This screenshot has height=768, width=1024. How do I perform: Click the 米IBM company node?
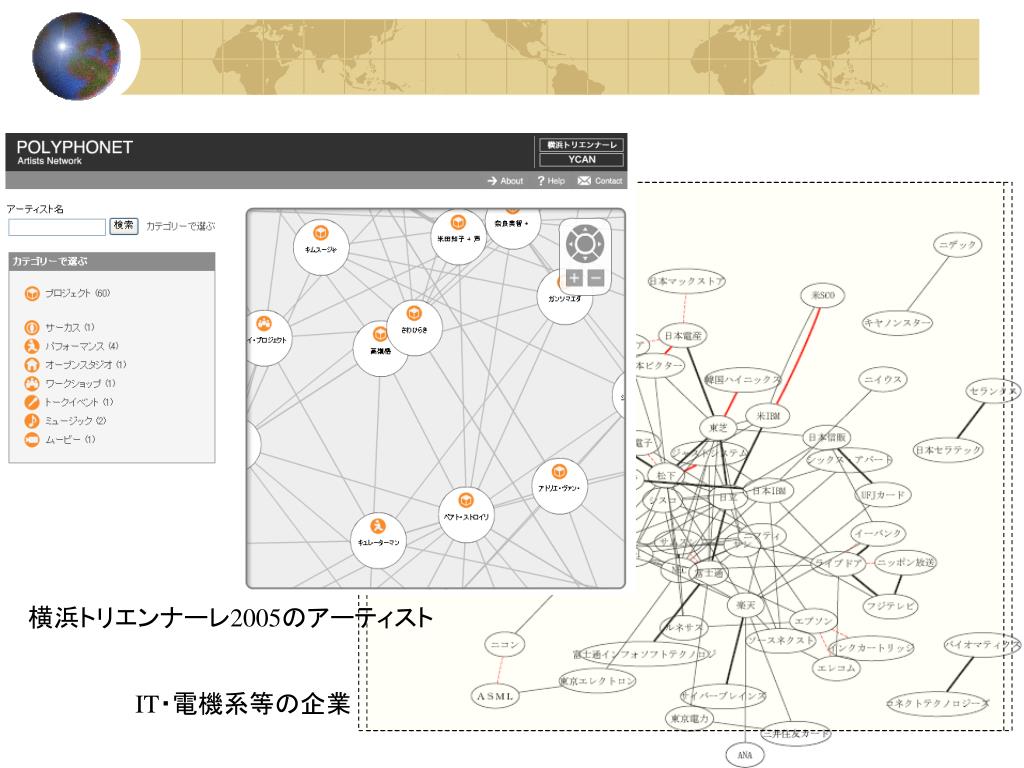click(x=768, y=415)
